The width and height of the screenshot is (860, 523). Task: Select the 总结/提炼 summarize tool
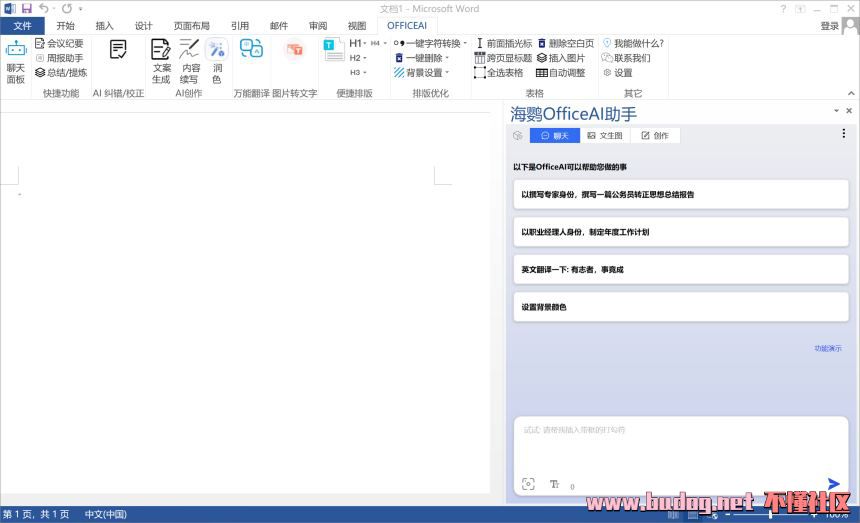(x=61, y=72)
